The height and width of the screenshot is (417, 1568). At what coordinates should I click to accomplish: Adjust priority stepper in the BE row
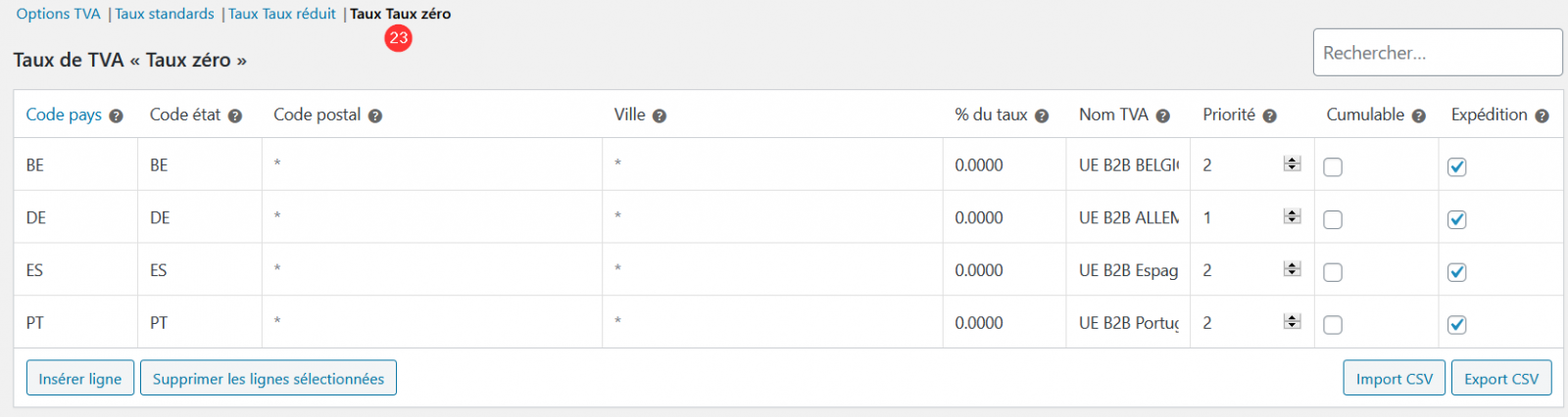[1293, 163]
